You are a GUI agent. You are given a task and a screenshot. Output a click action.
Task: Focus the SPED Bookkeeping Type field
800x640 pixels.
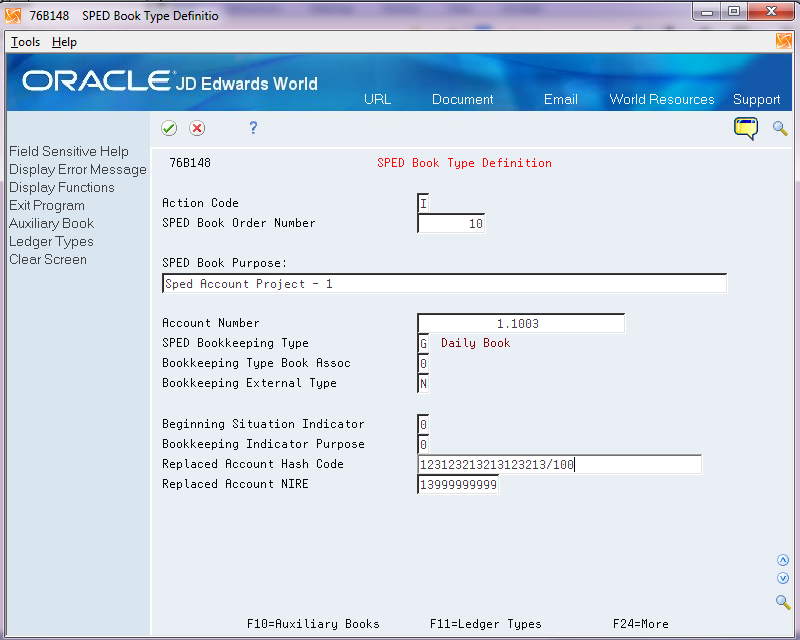click(x=423, y=343)
